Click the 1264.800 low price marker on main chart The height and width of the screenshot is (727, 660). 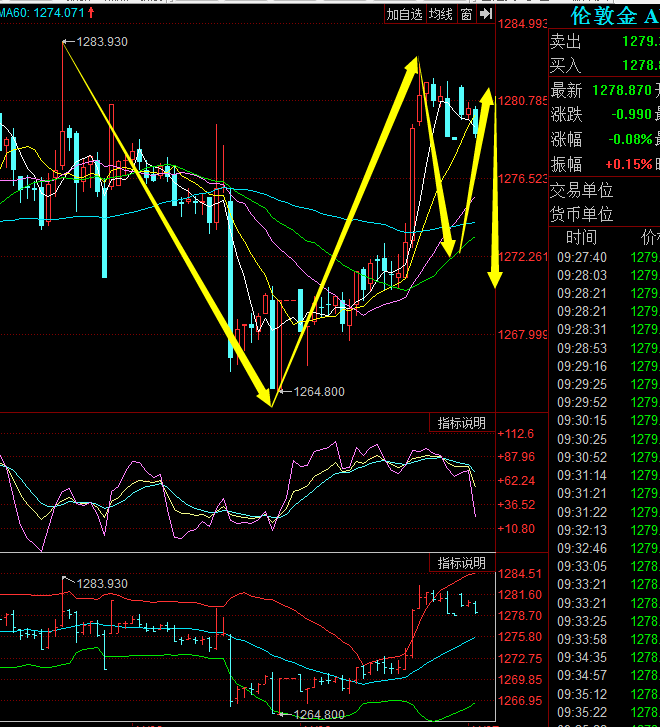point(318,391)
